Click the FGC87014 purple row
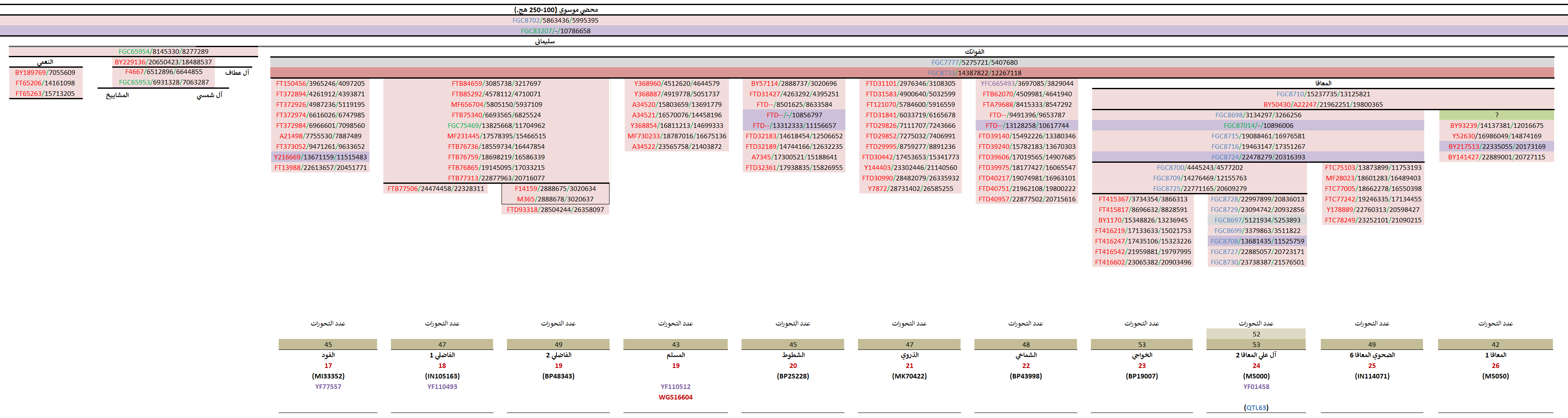 [1258, 125]
